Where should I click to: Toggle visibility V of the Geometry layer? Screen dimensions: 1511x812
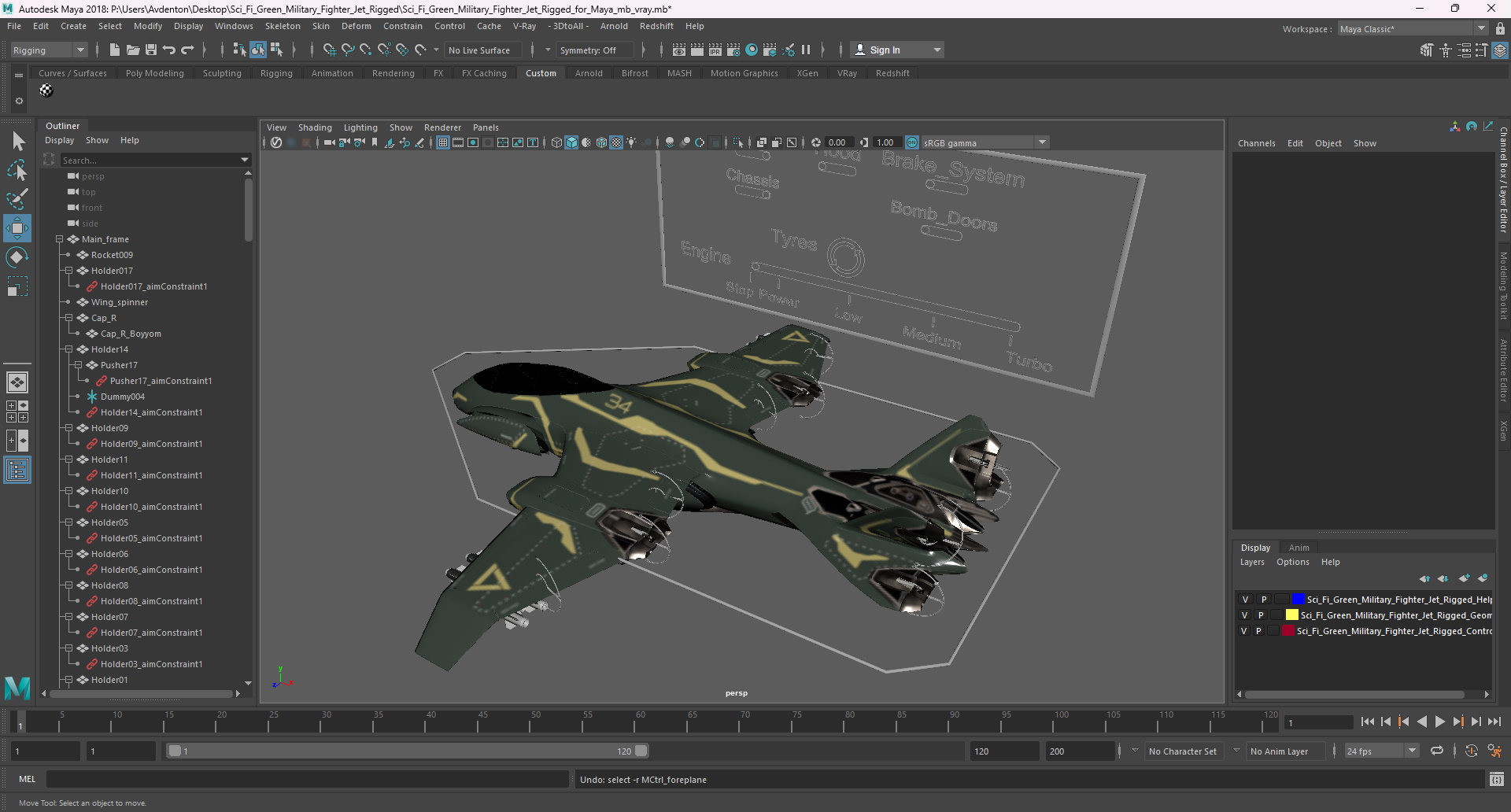click(1244, 615)
